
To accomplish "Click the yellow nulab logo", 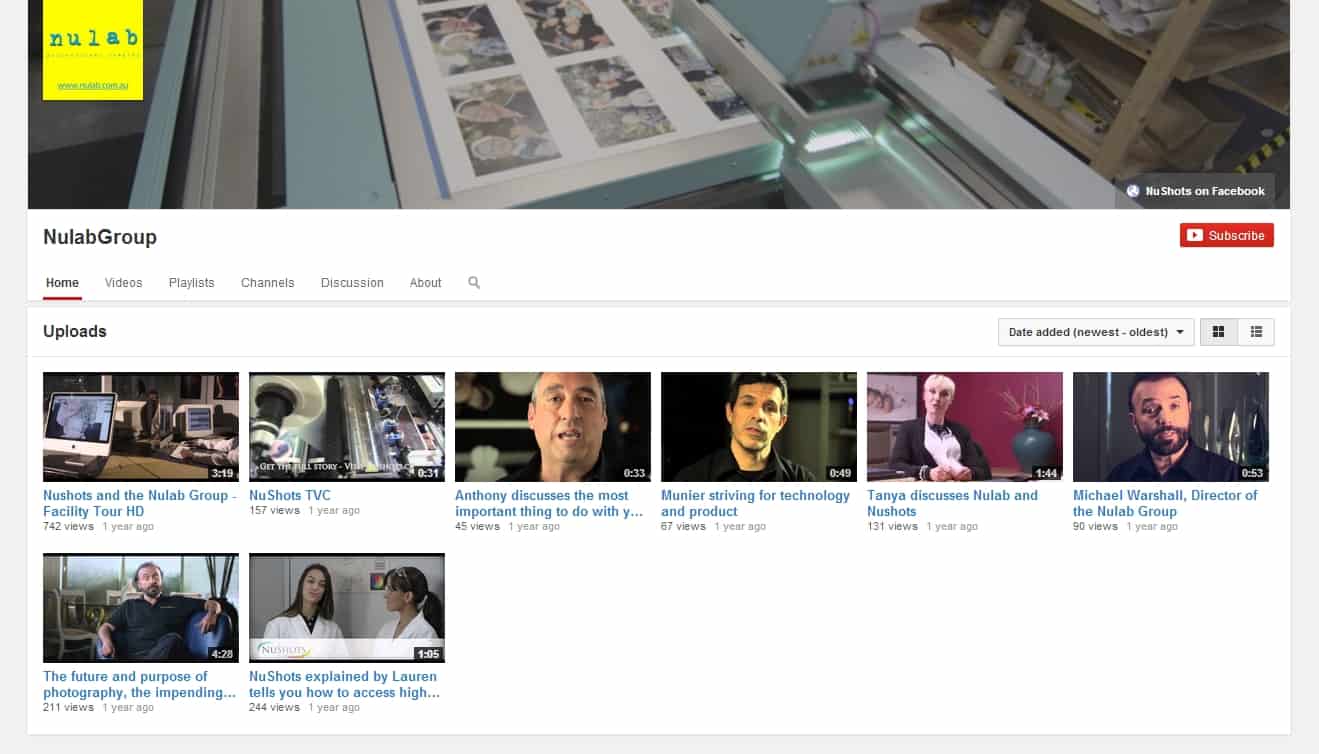I will (x=93, y=50).
